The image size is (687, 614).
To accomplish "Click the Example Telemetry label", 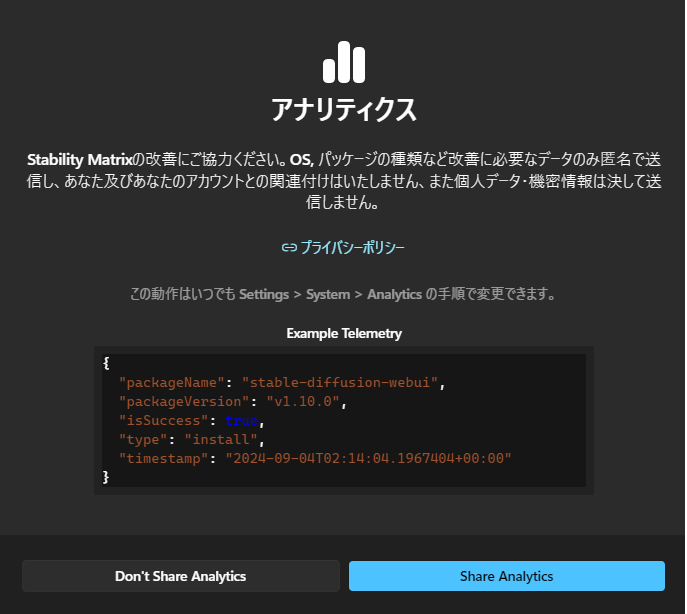I will point(343,333).
